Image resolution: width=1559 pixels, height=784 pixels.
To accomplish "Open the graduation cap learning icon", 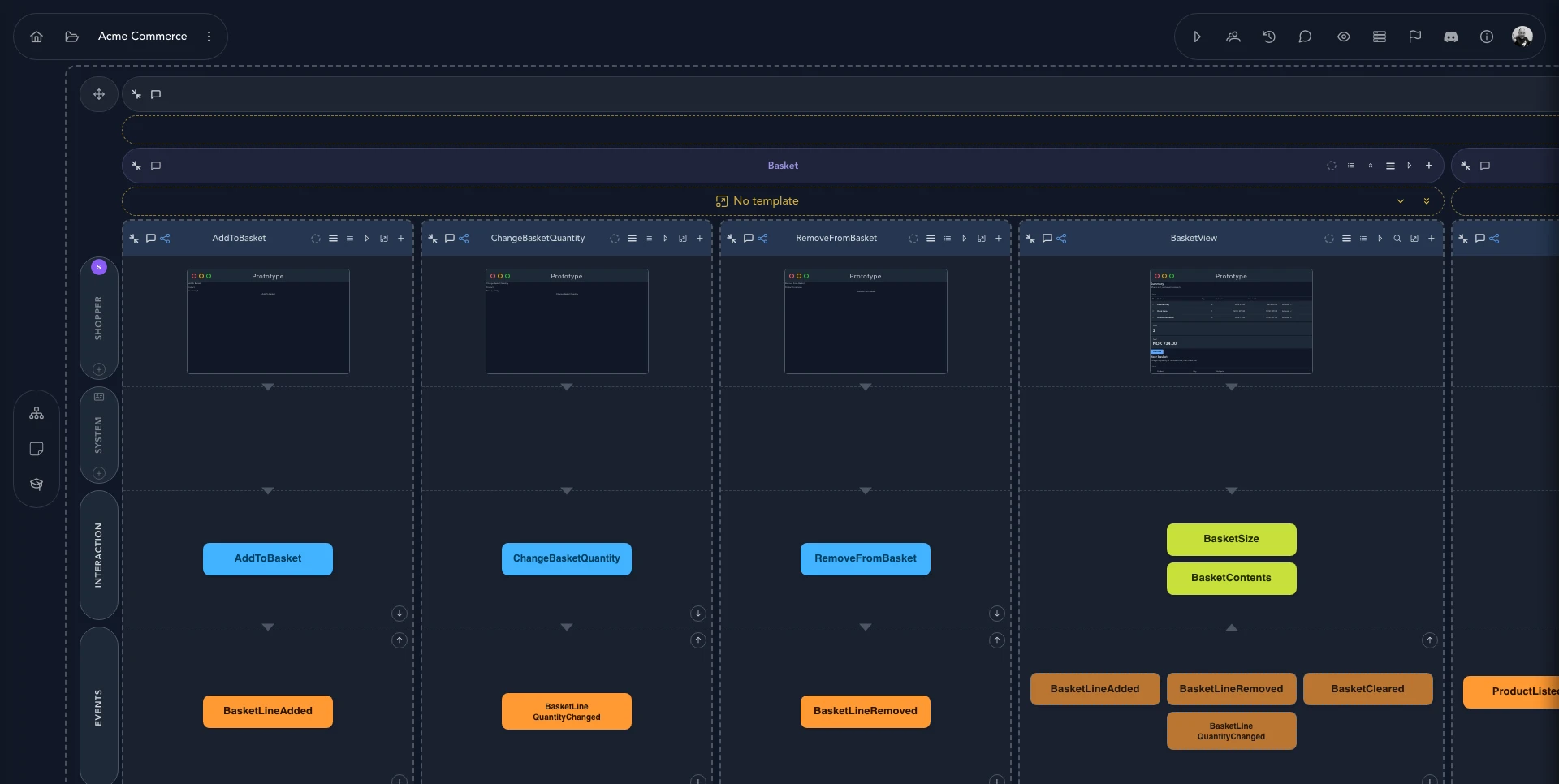I will (x=37, y=485).
